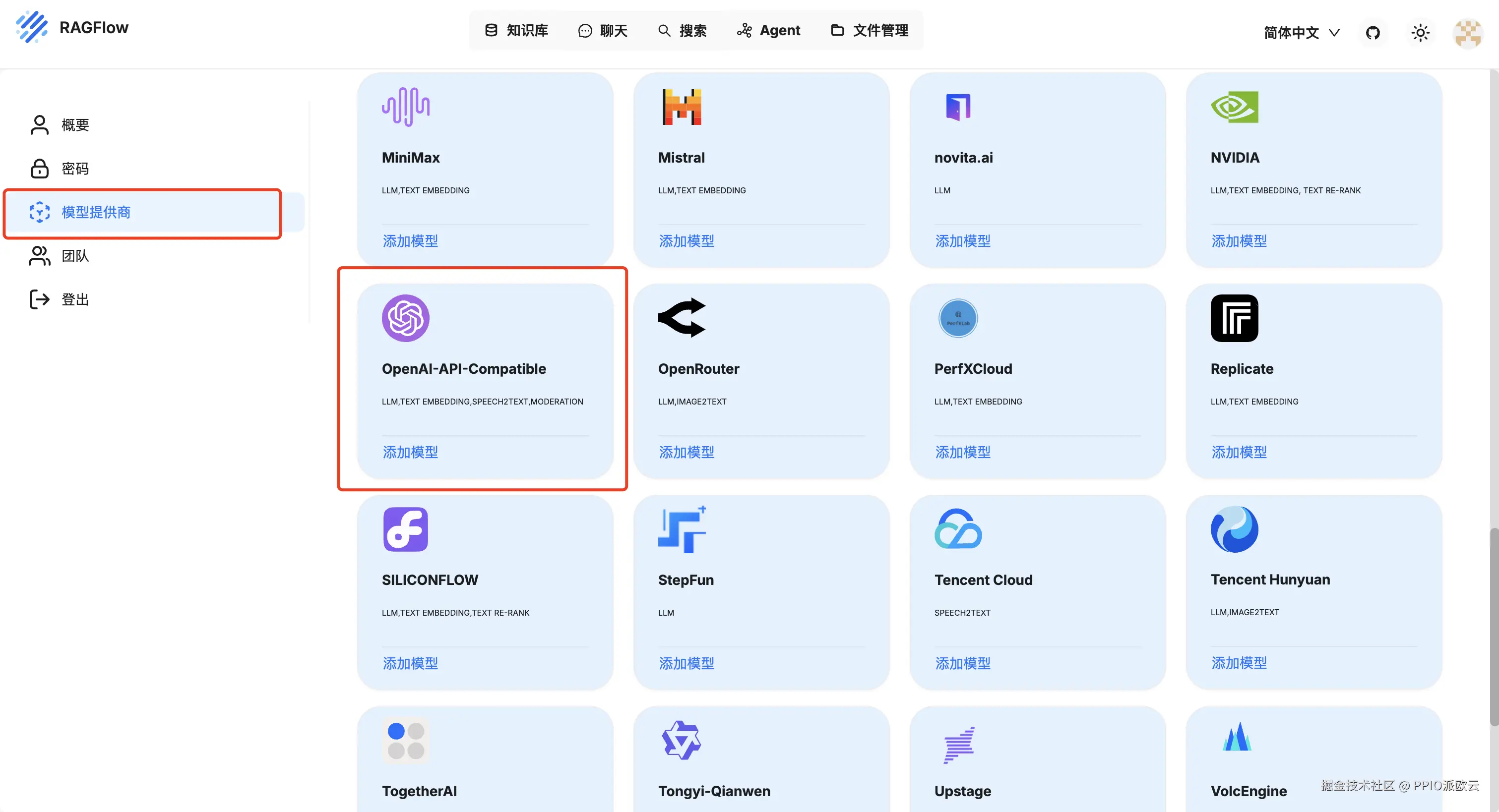Viewport: 1499px width, 812px height.
Task: Click 添加模型 under SILICONFLOW
Action: pos(410,663)
